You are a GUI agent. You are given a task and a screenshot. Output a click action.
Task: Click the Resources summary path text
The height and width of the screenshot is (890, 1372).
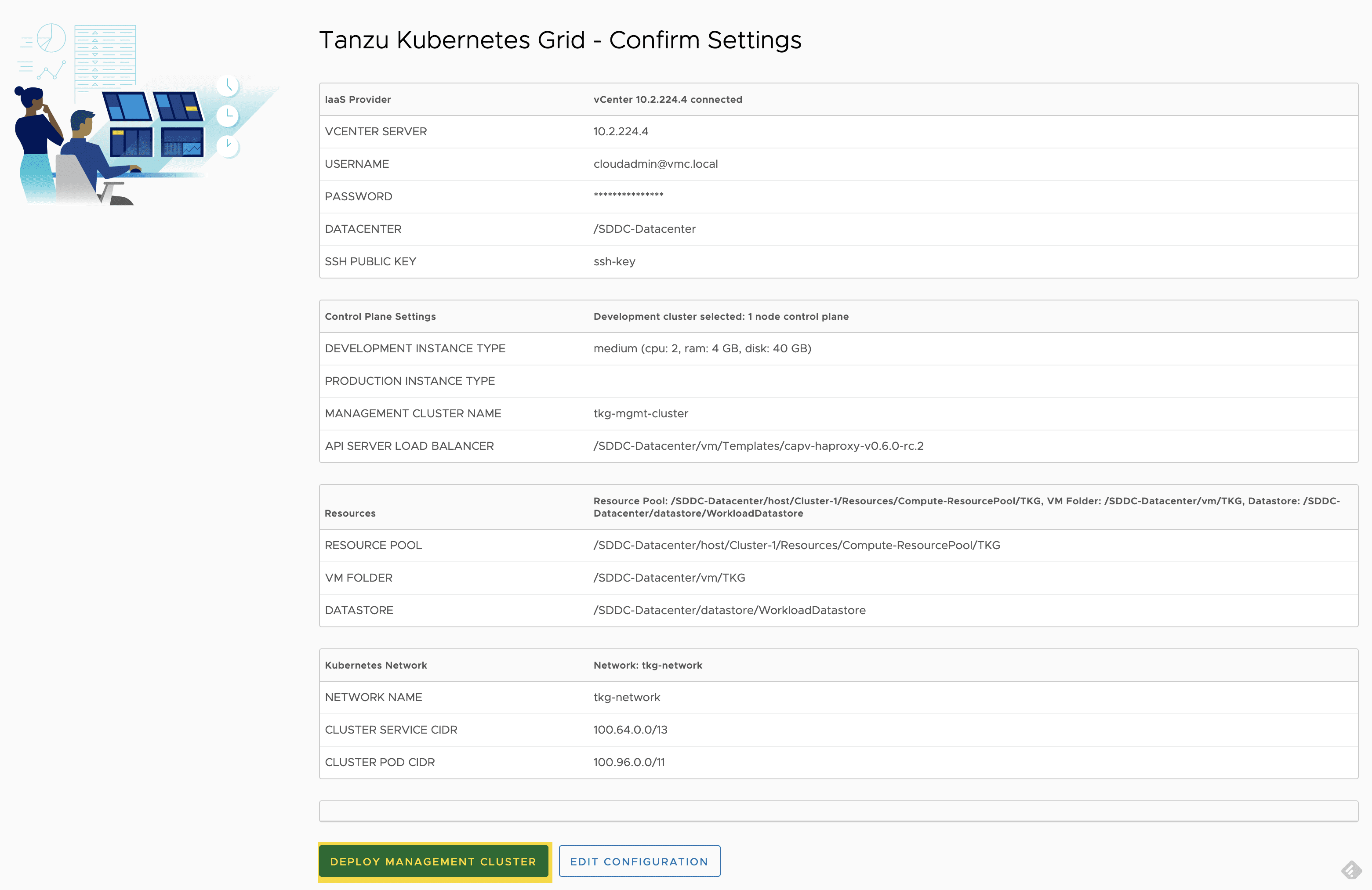[967, 507]
